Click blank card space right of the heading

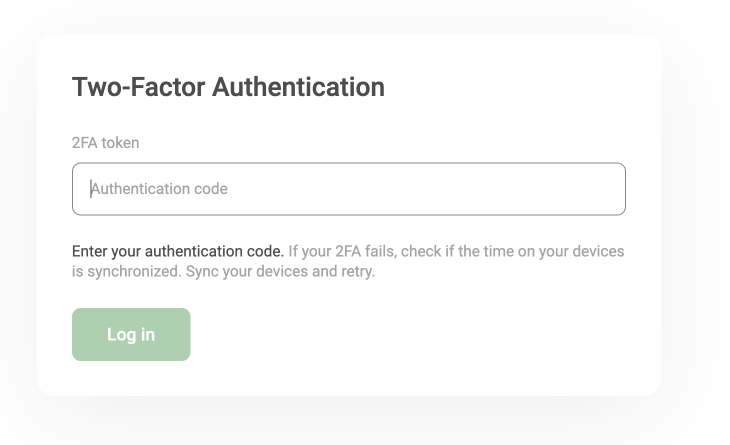click(x=512, y=87)
